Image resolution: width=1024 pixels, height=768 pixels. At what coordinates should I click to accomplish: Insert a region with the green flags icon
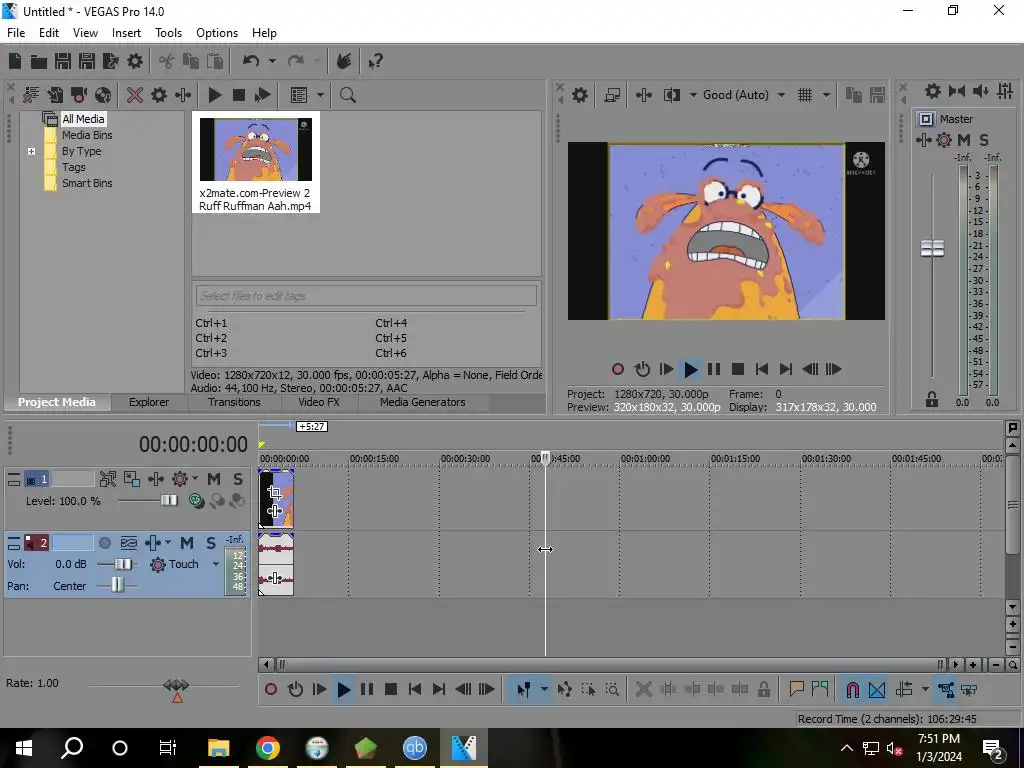coord(820,689)
